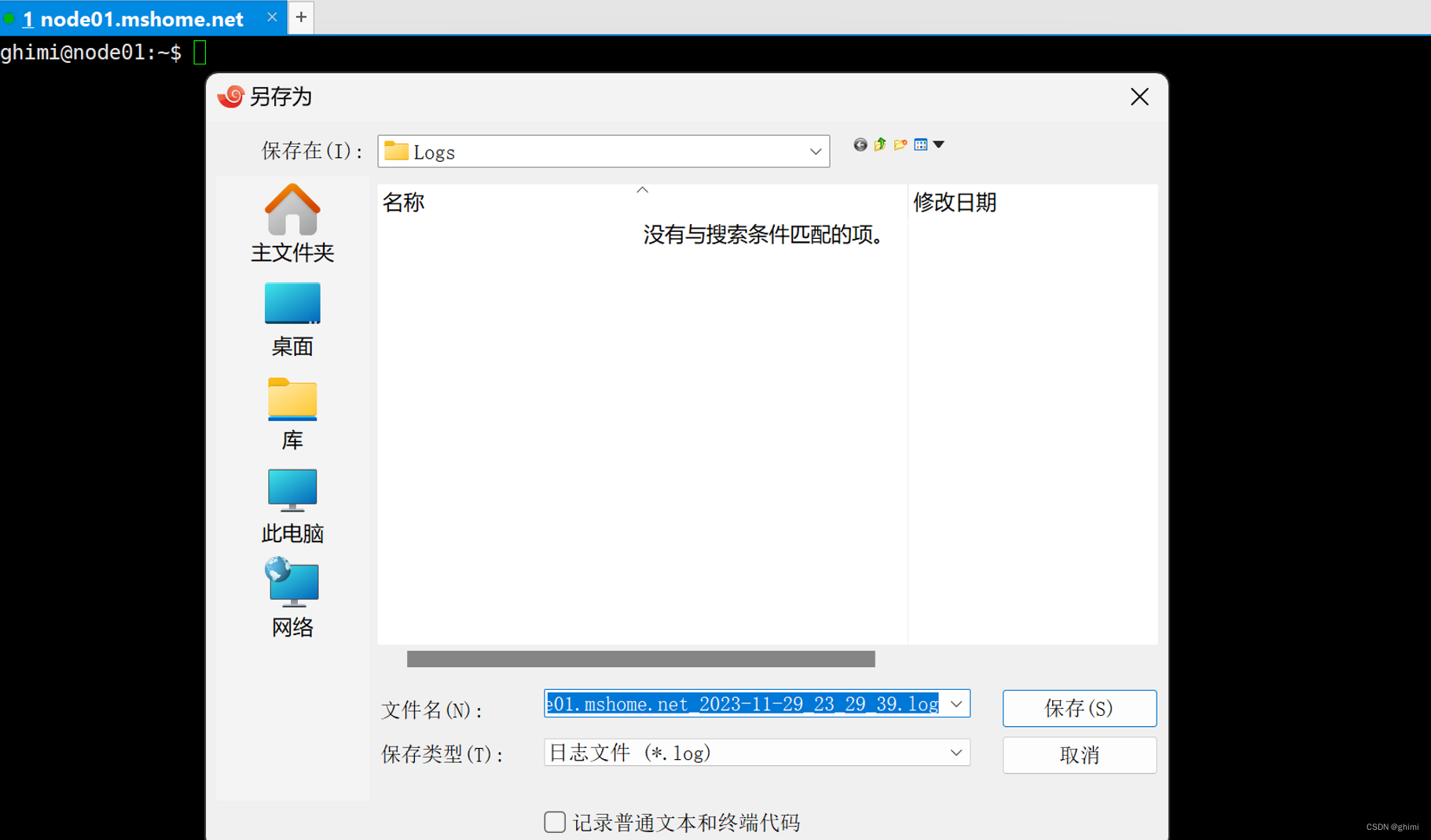Open the view menu icon

[929, 145]
